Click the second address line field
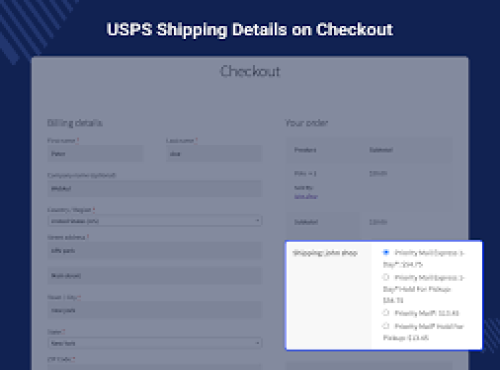 click(155, 276)
